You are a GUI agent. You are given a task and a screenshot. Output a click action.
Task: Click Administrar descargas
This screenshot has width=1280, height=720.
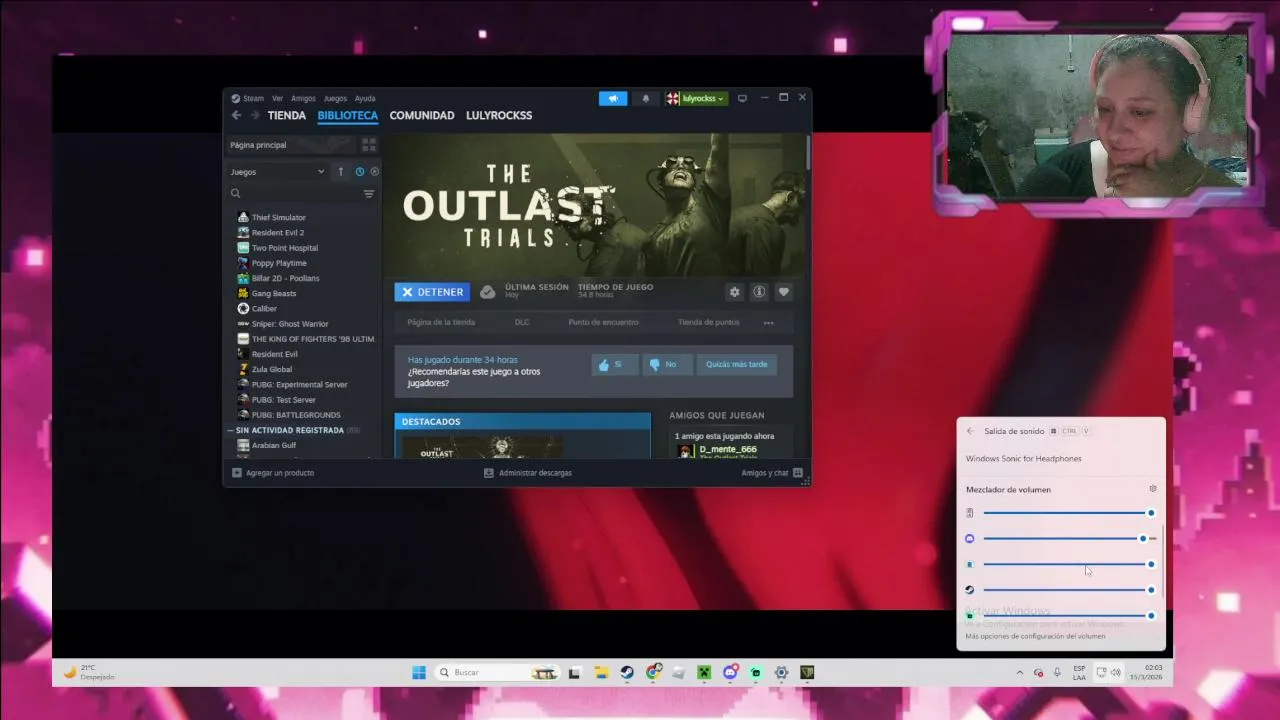coord(528,473)
